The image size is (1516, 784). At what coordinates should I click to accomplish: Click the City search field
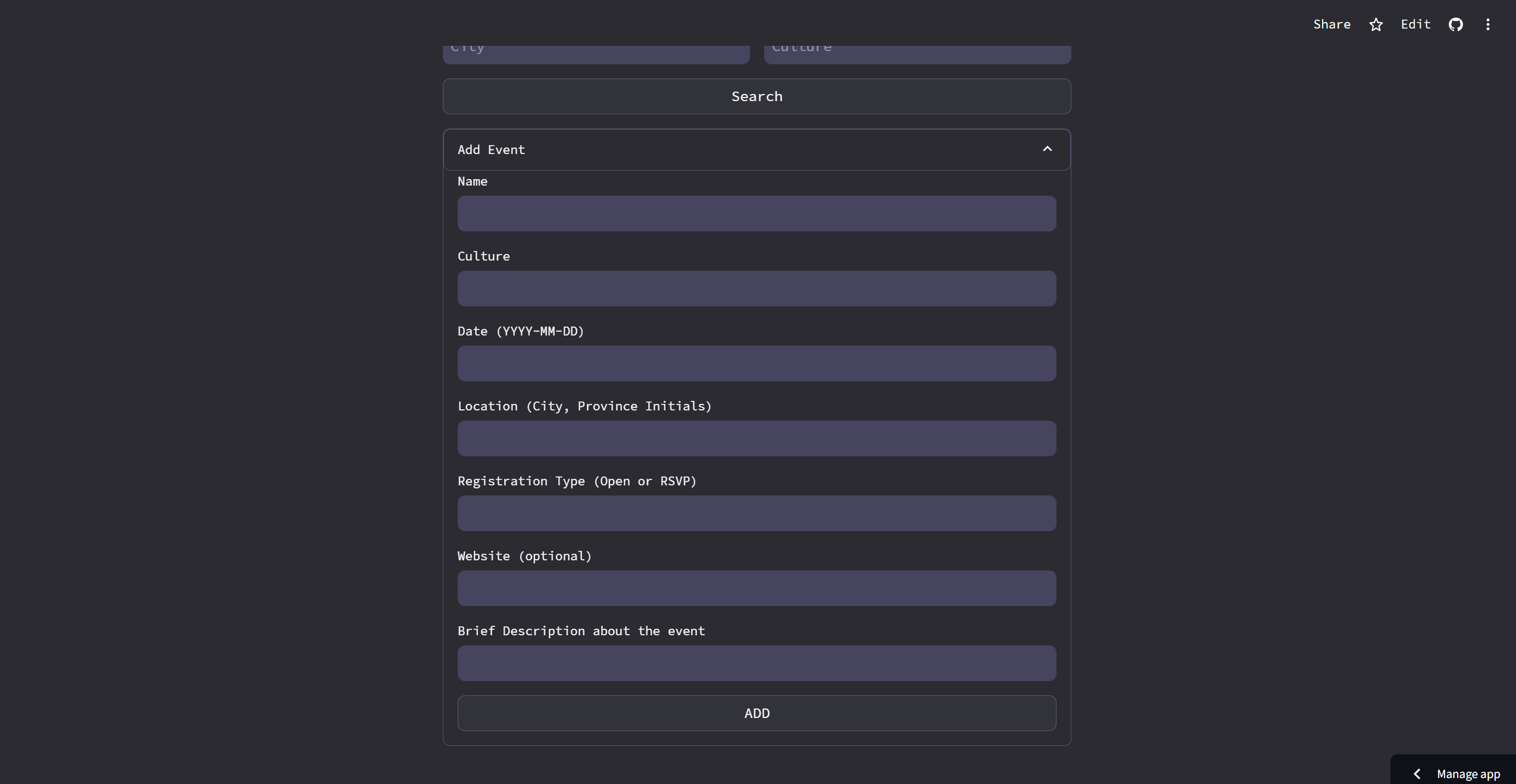[596, 54]
